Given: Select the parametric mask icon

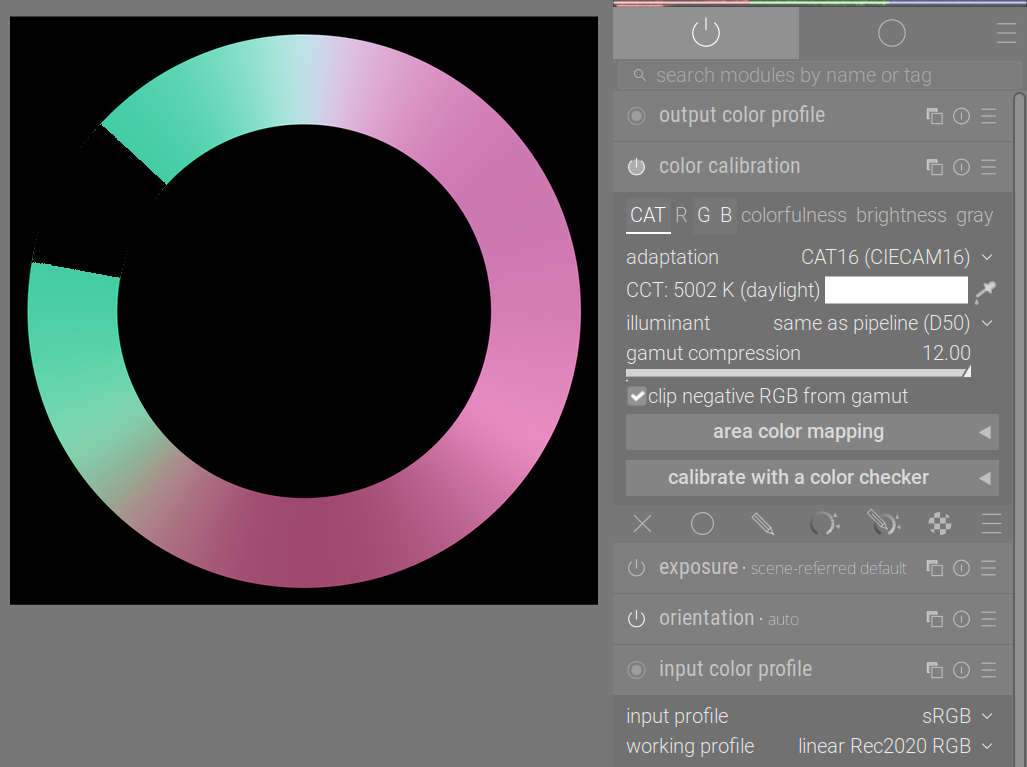Looking at the screenshot, I should (x=823, y=524).
